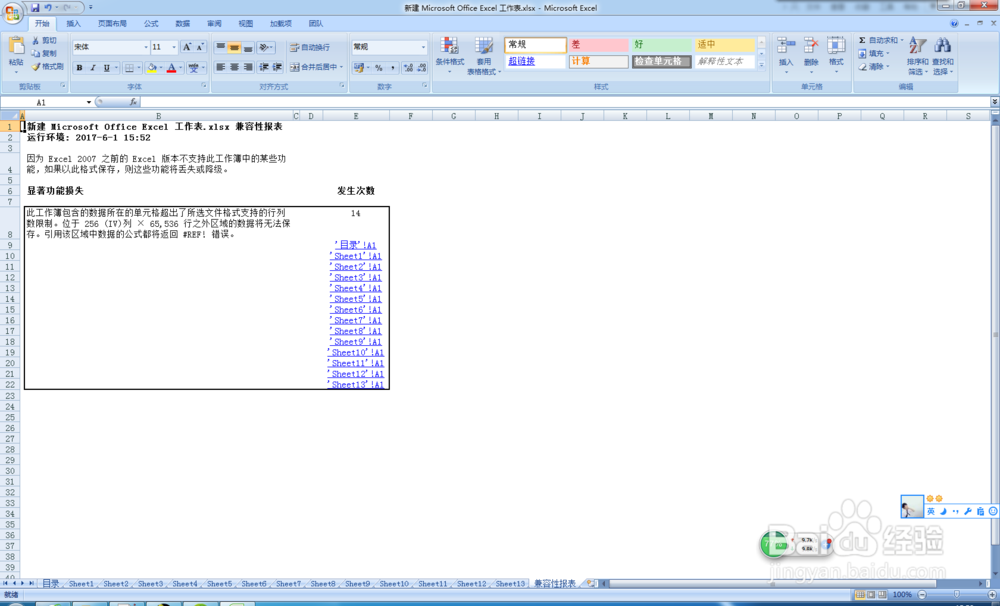Open the font size 11 dropdown
This screenshot has height=606, width=1000.
coord(173,47)
